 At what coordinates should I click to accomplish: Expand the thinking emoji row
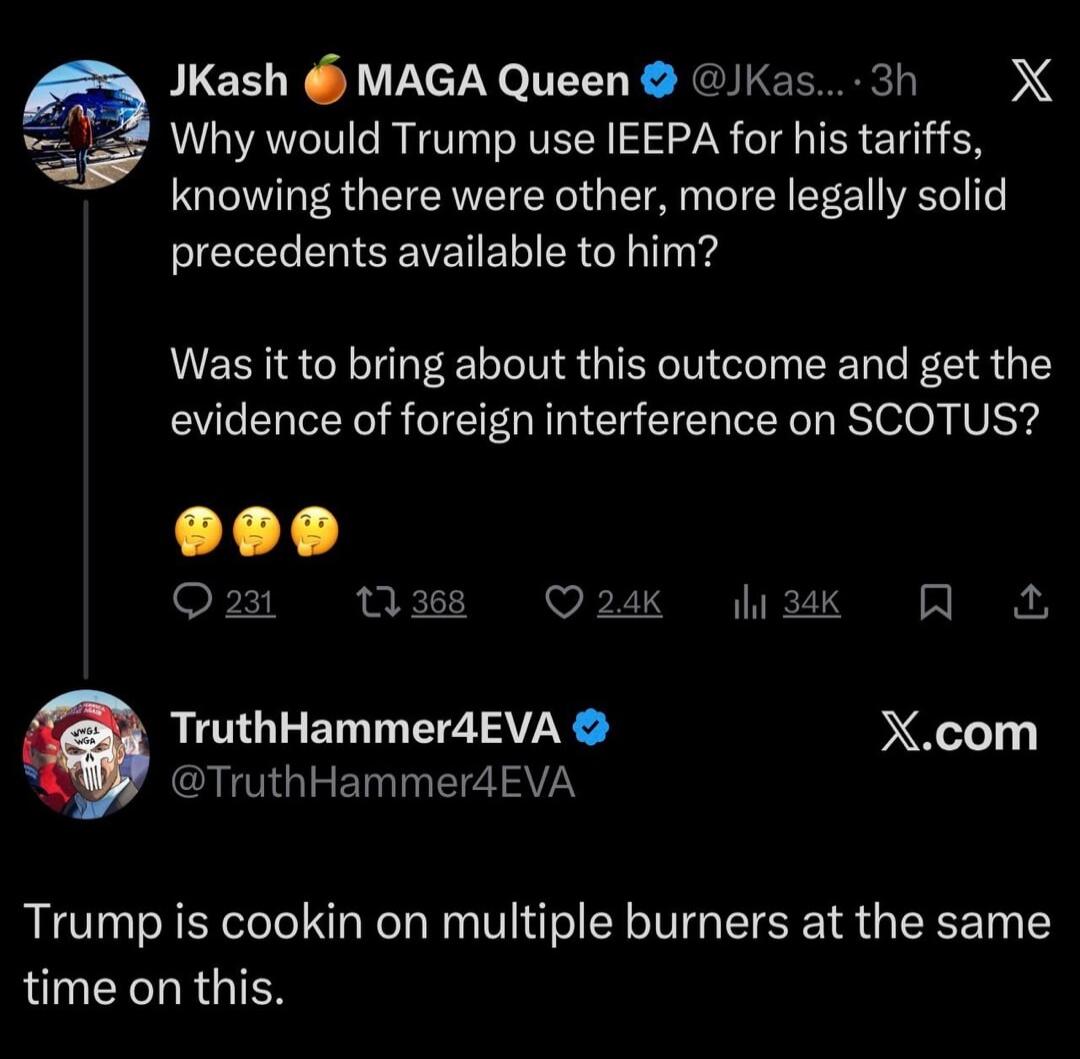click(250, 532)
